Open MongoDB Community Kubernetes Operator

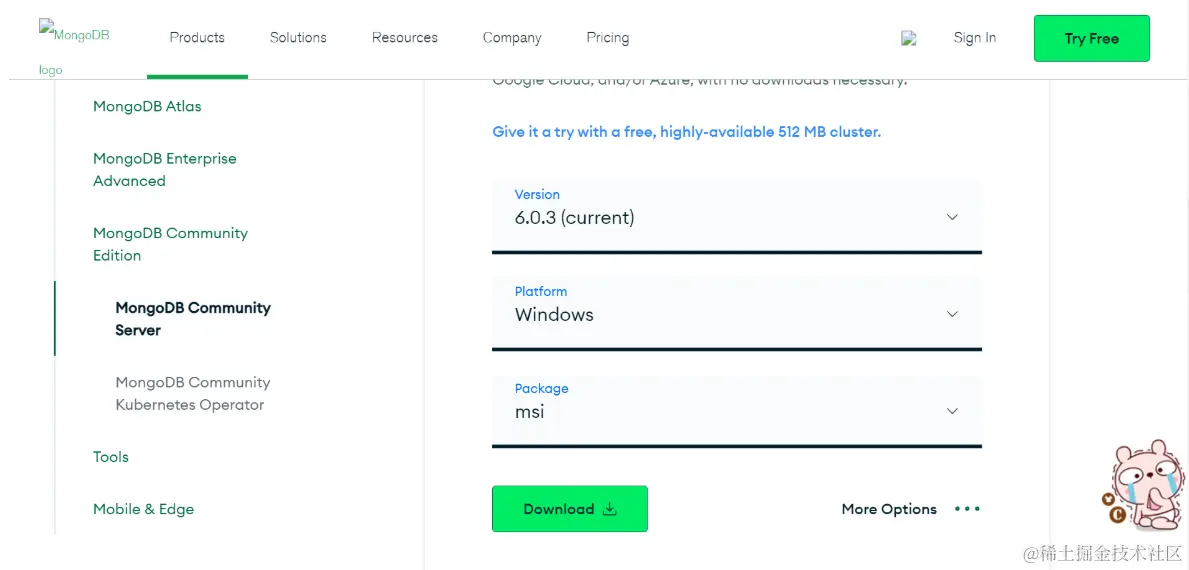(x=192, y=393)
